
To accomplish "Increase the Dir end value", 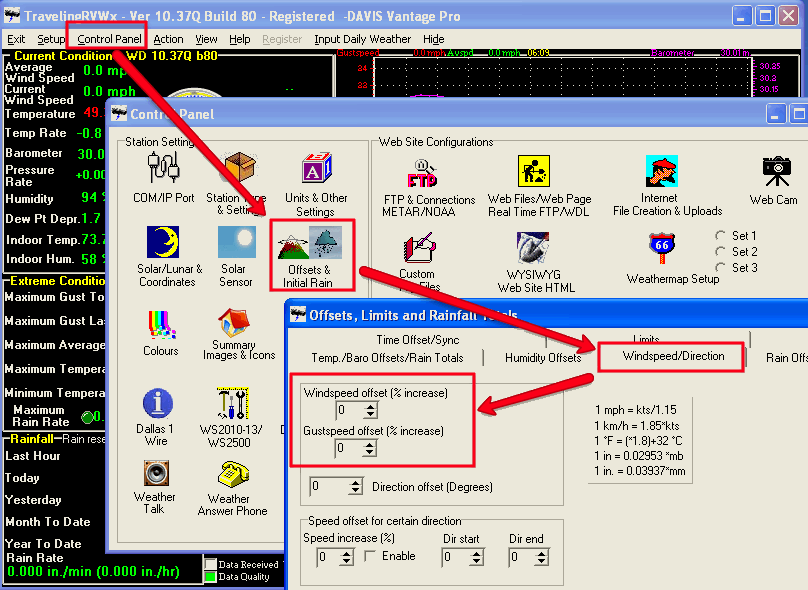I will tap(541, 553).
